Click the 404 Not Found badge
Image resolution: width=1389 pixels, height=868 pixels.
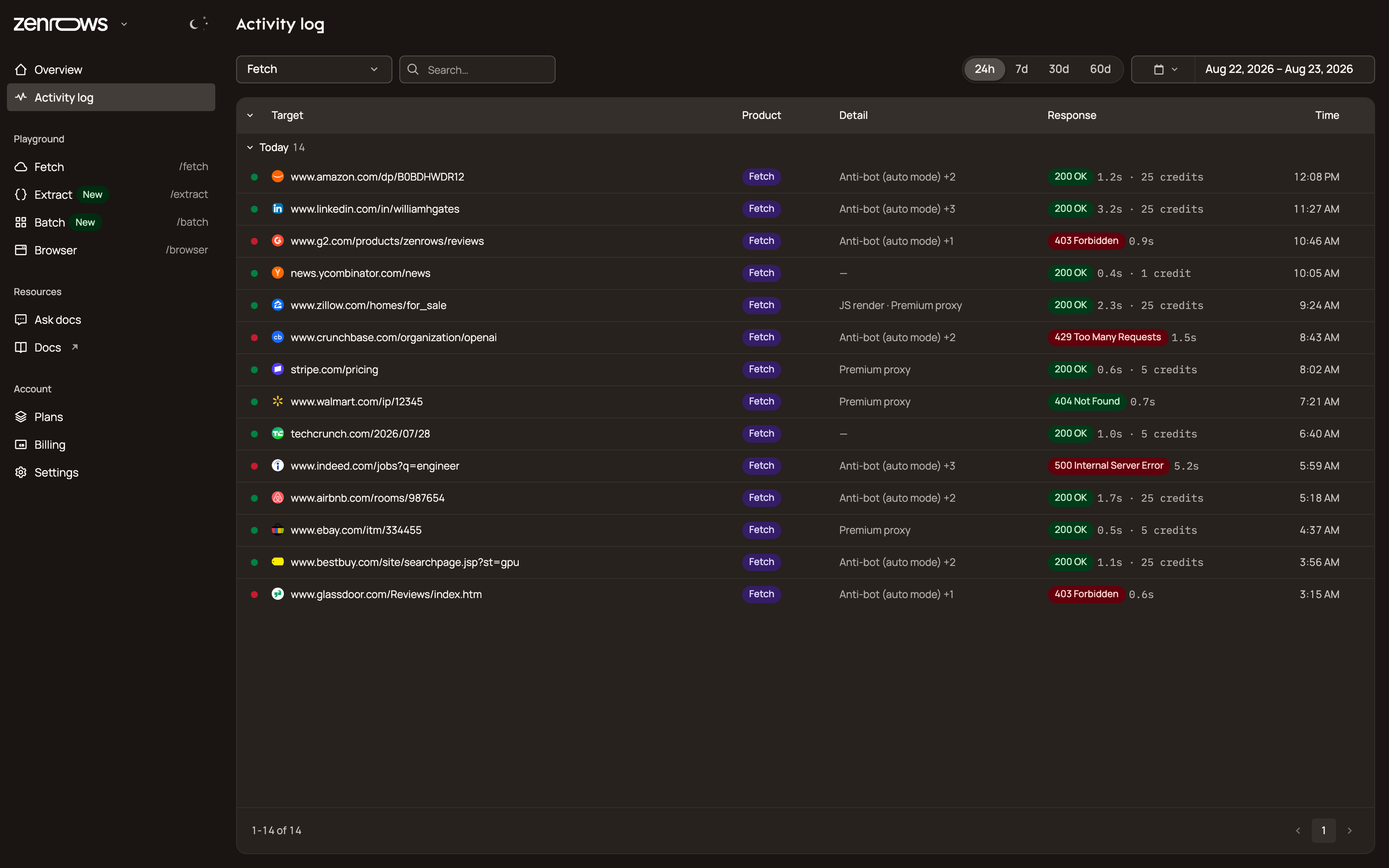[1086, 401]
